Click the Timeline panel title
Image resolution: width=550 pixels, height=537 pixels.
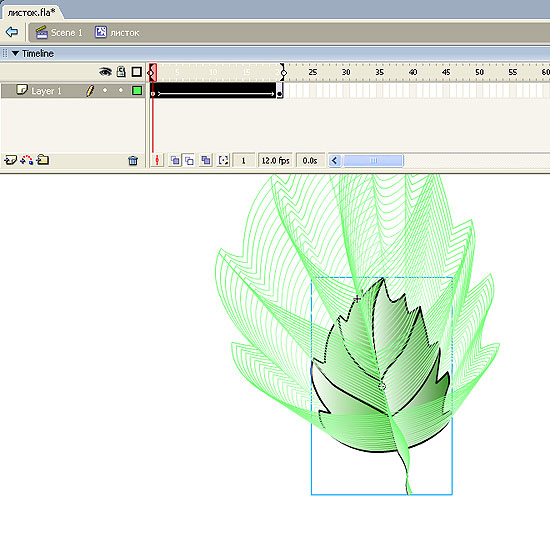coord(38,53)
